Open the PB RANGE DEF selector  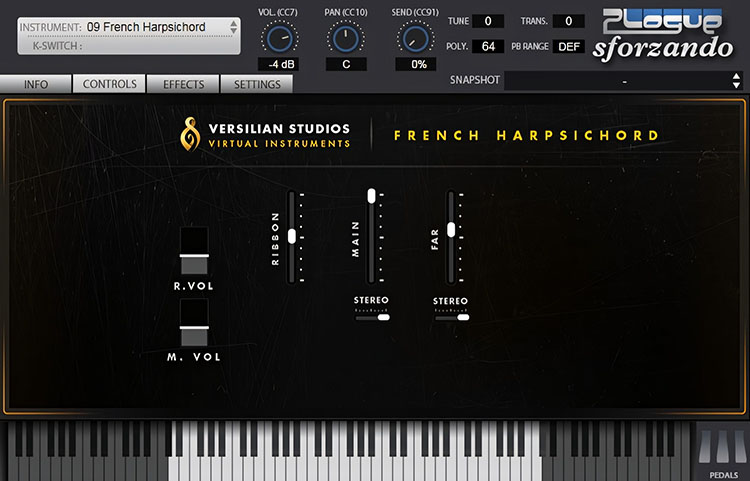569,46
